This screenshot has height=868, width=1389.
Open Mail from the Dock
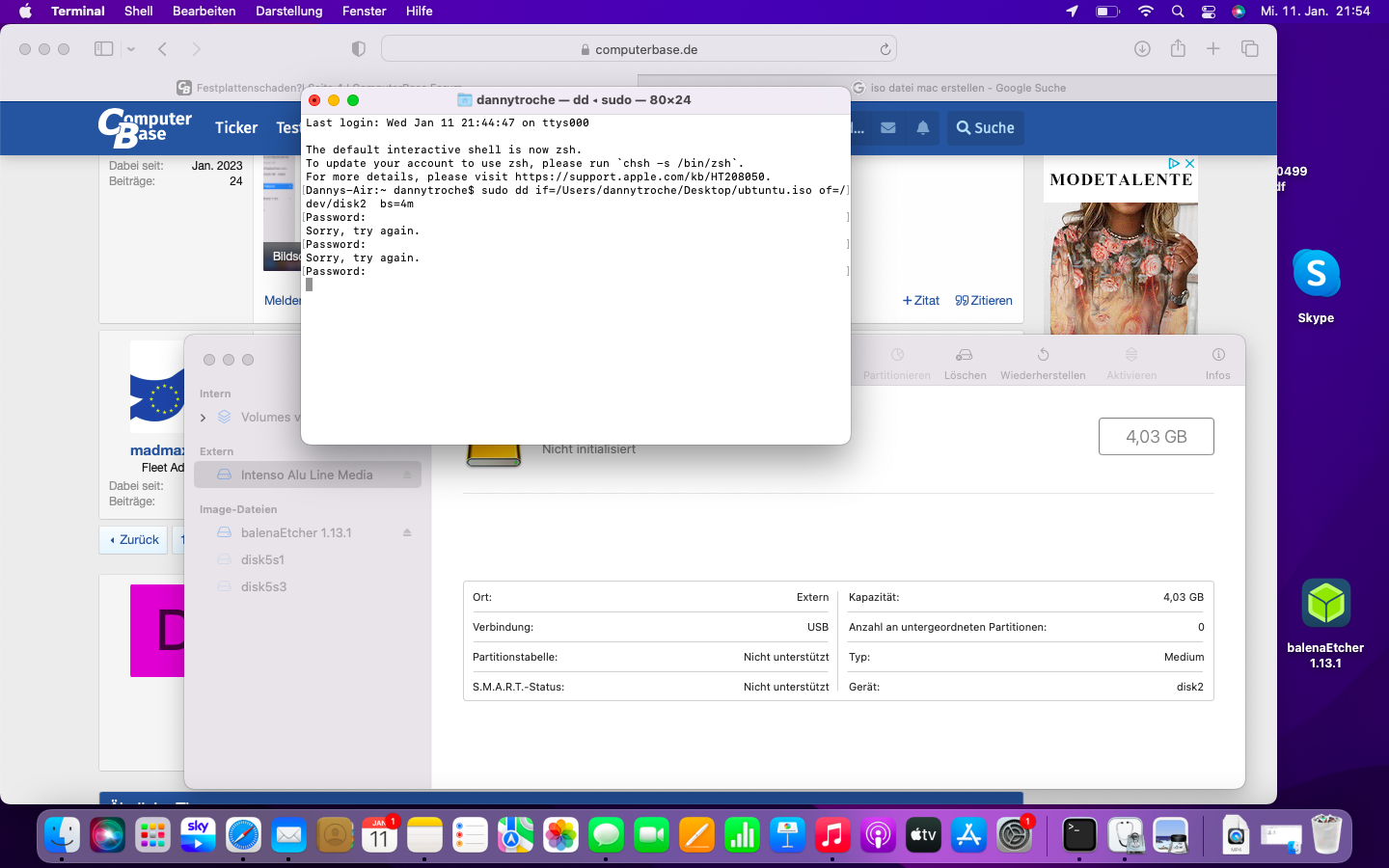pyautogui.click(x=288, y=835)
